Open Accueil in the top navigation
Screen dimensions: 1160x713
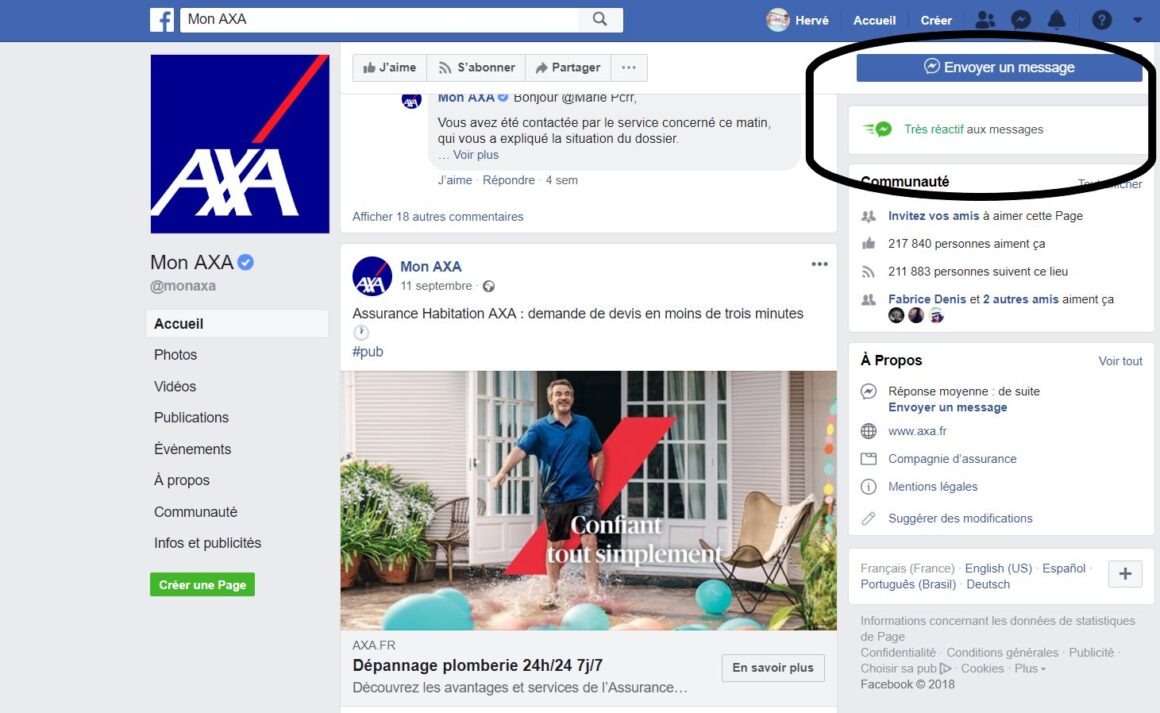pyautogui.click(x=874, y=19)
